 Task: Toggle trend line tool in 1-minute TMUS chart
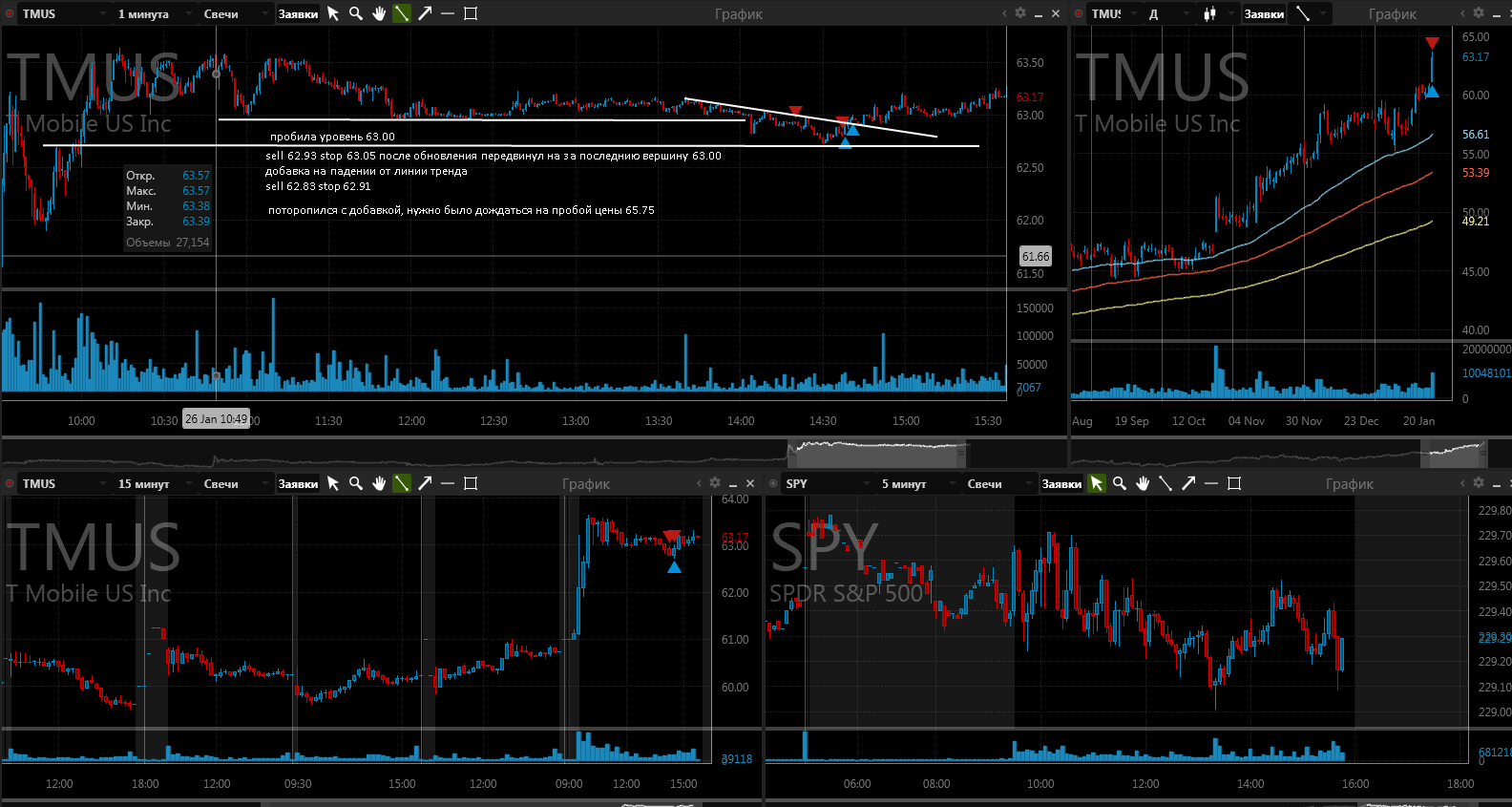[402, 13]
